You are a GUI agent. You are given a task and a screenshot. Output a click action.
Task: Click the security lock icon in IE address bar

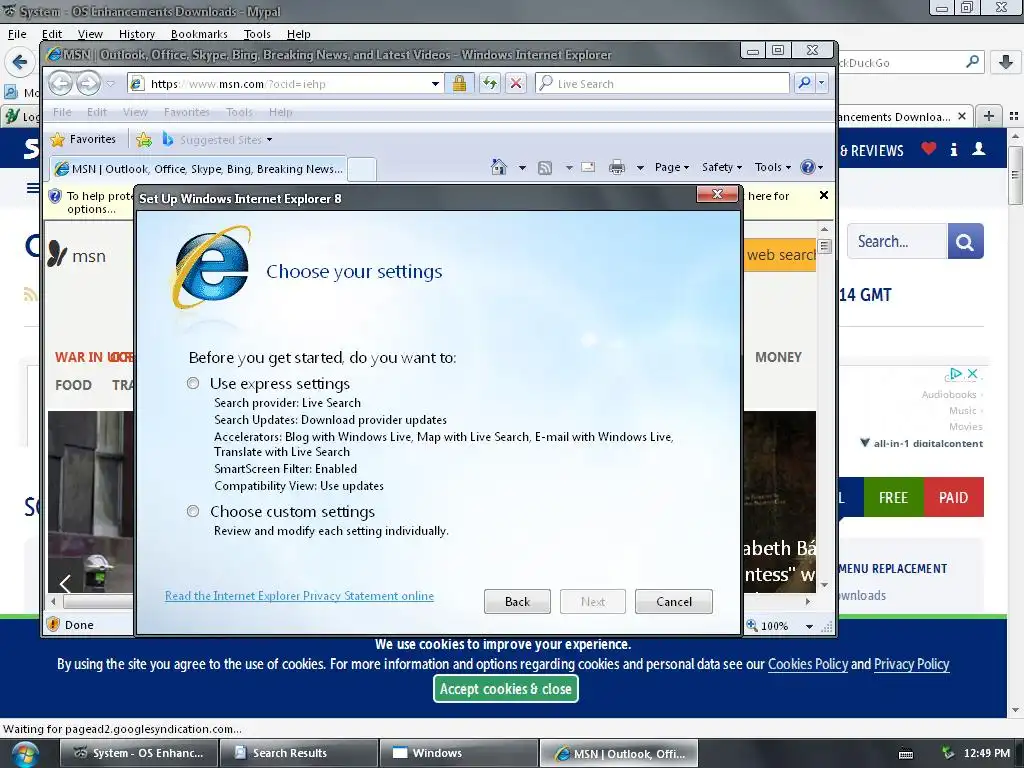(x=459, y=84)
